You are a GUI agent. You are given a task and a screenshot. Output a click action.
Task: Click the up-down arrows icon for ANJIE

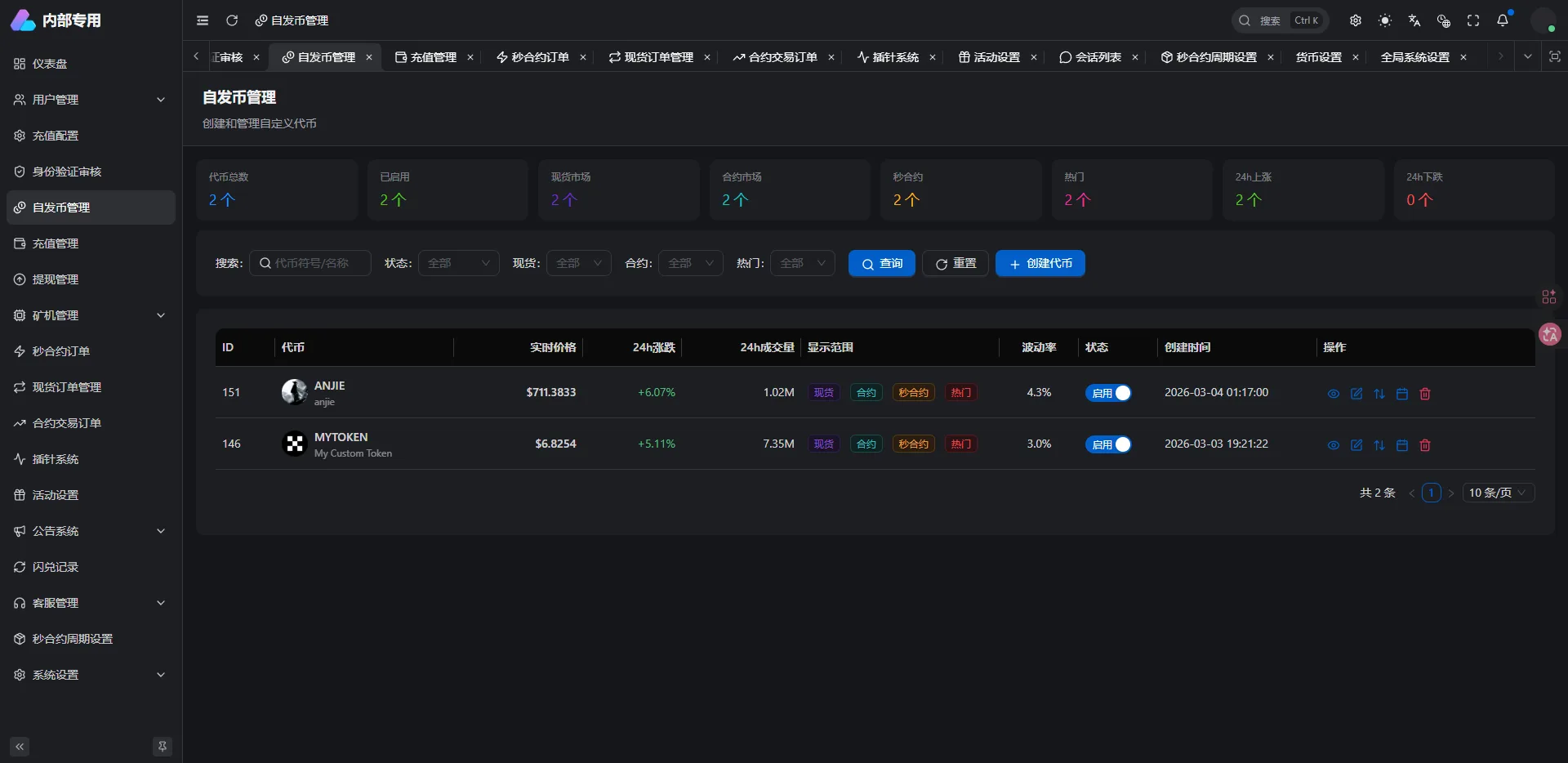[1379, 394]
